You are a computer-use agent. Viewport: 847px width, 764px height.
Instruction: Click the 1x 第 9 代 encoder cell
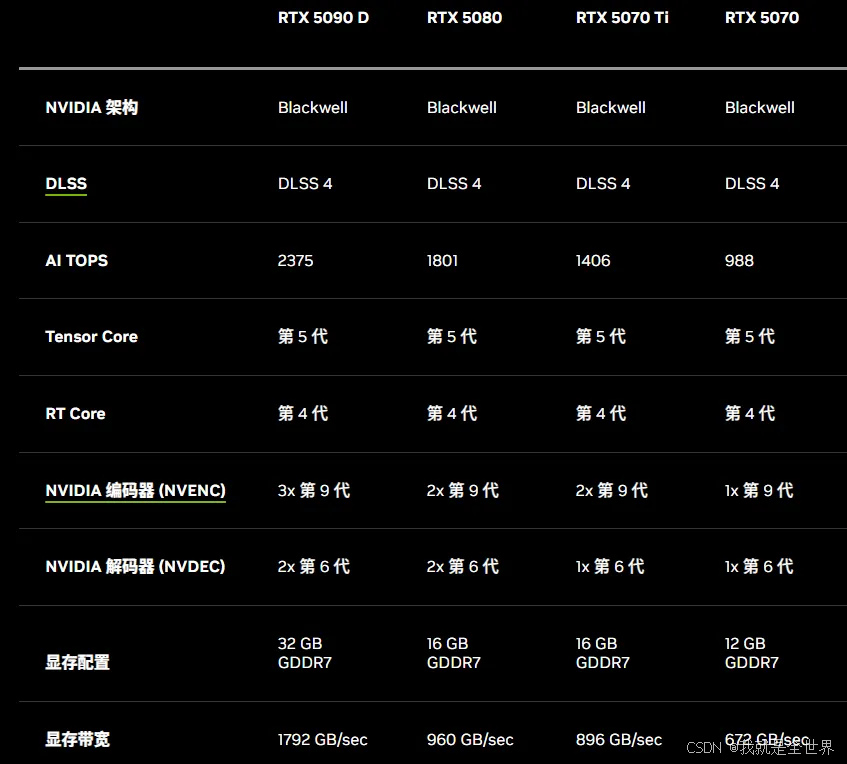(x=759, y=491)
